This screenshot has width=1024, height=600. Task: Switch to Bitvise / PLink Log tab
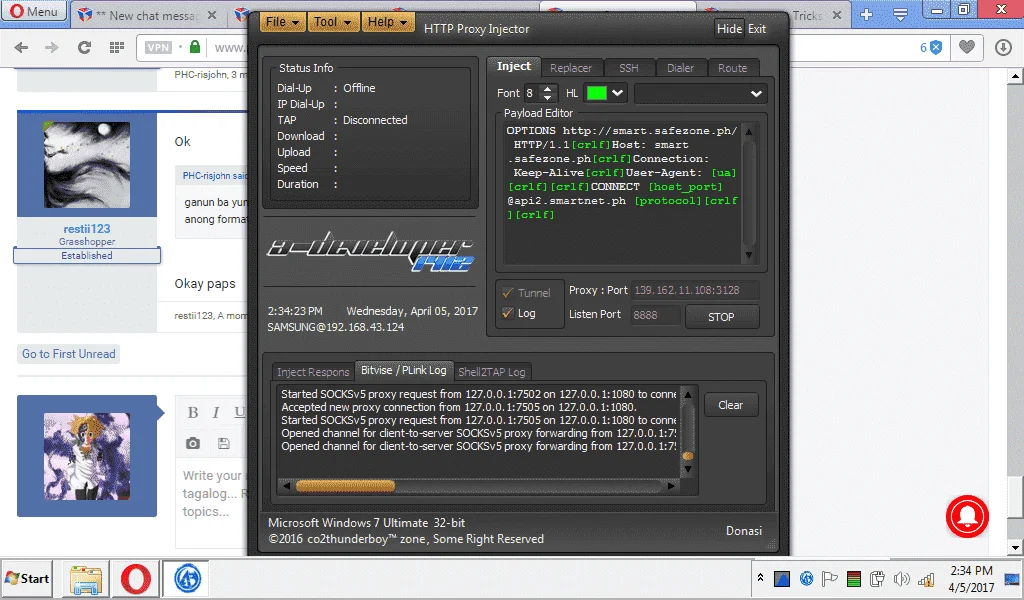(x=404, y=370)
